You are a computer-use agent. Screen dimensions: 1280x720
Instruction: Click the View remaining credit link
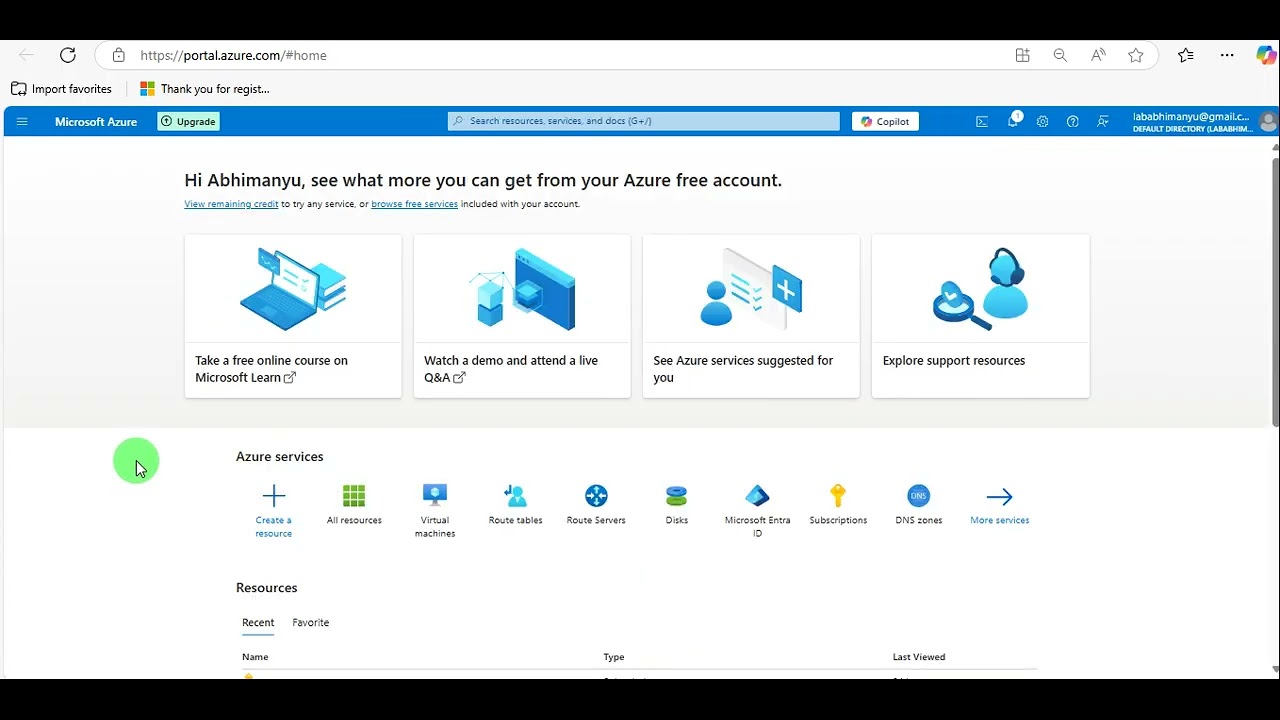pos(231,204)
